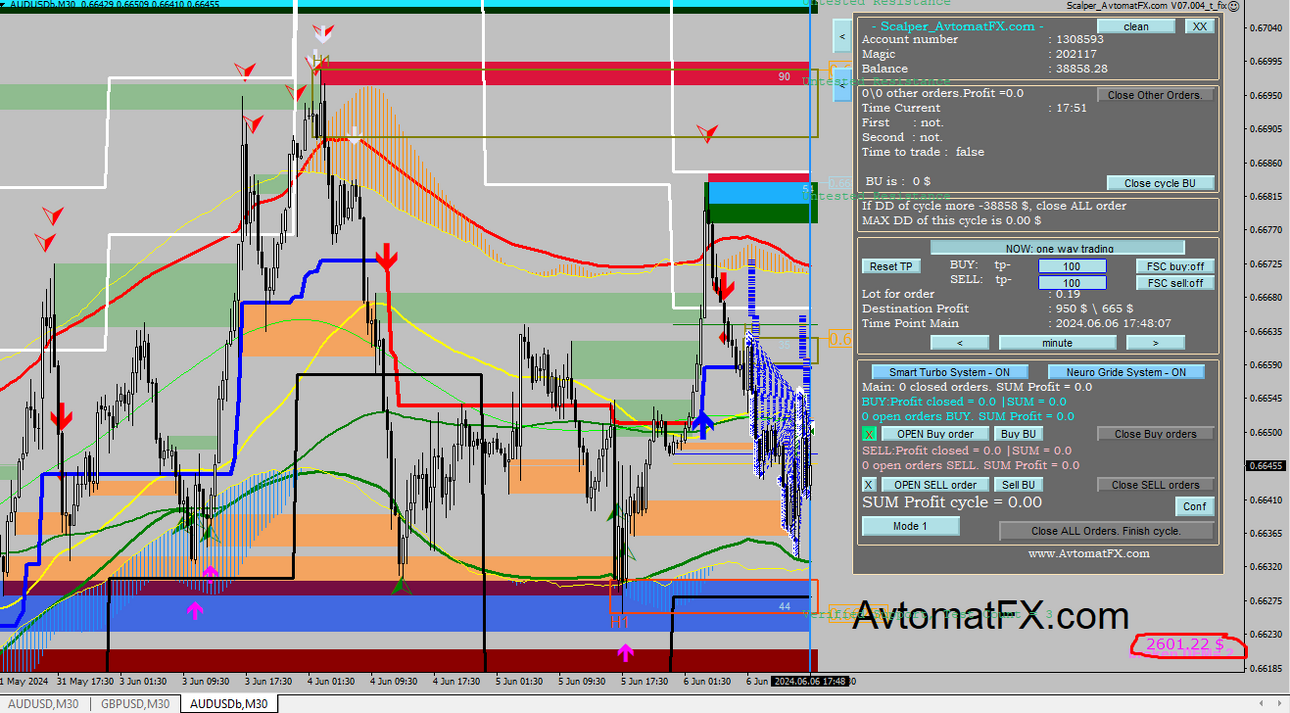Click the Magic value 202117
Image resolution: width=1290 pixels, height=713 pixels.
[x=1076, y=54]
